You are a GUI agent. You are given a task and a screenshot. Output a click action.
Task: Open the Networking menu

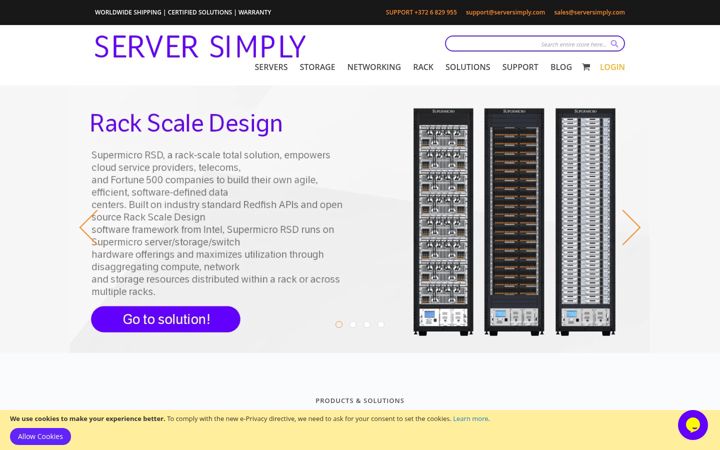point(374,67)
